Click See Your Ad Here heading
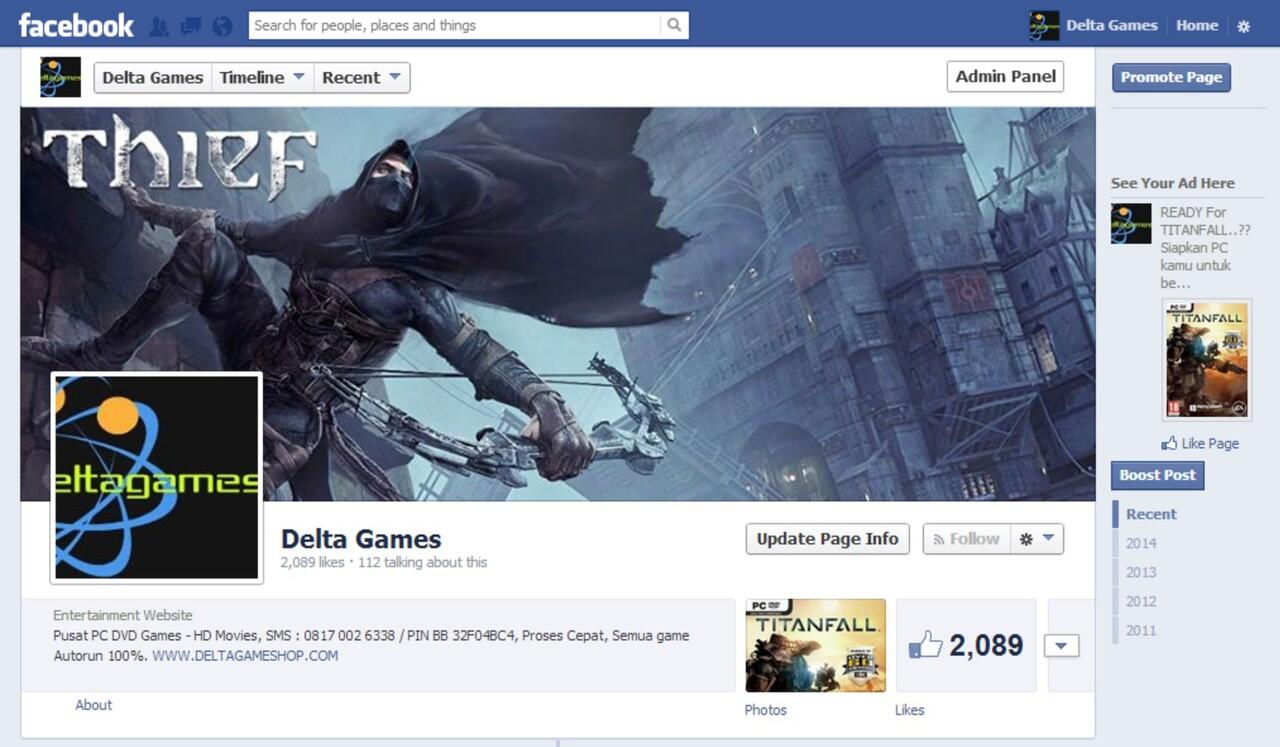This screenshot has height=747, width=1280. tap(1172, 183)
